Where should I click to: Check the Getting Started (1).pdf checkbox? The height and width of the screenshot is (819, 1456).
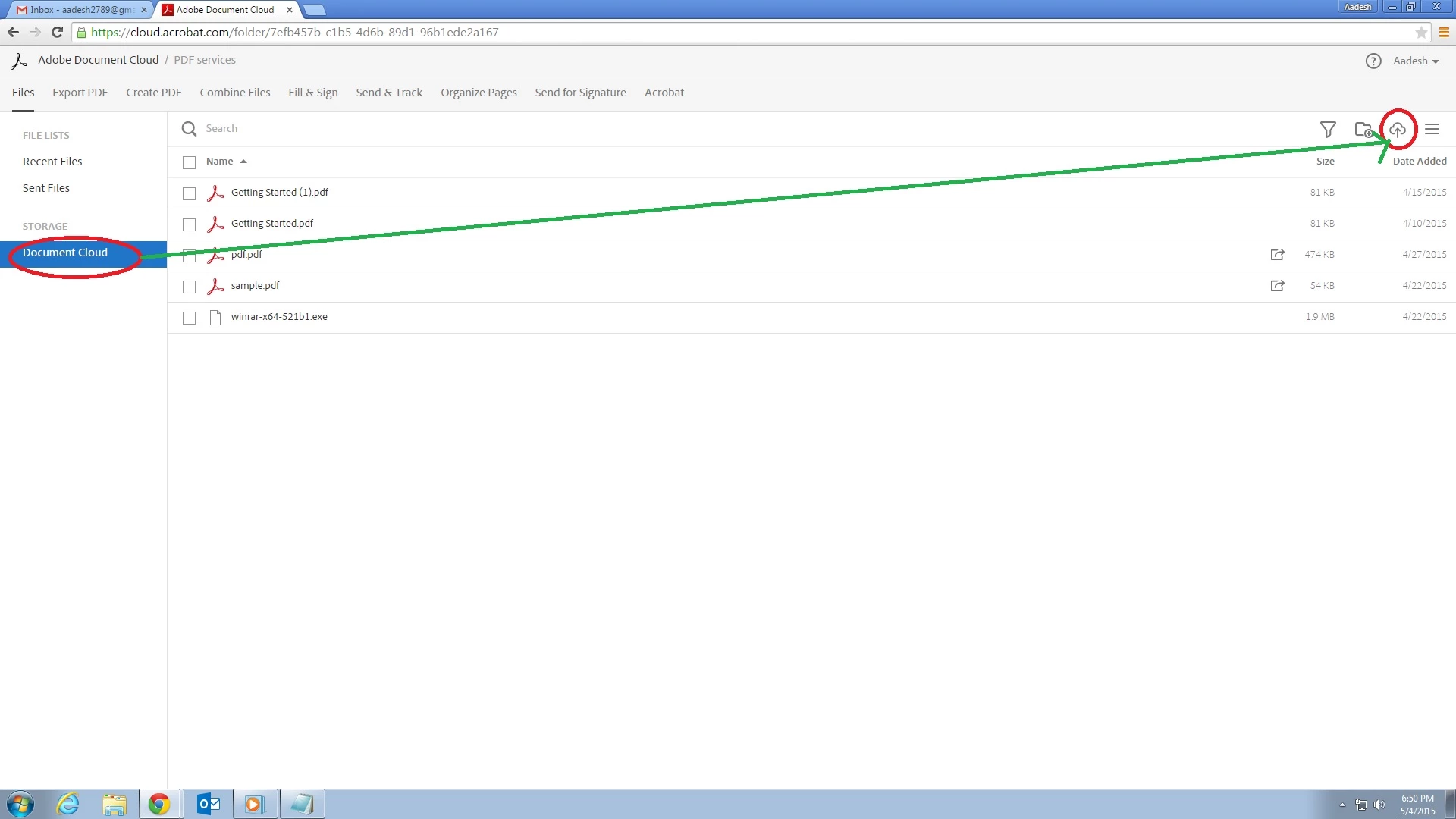coord(190,193)
